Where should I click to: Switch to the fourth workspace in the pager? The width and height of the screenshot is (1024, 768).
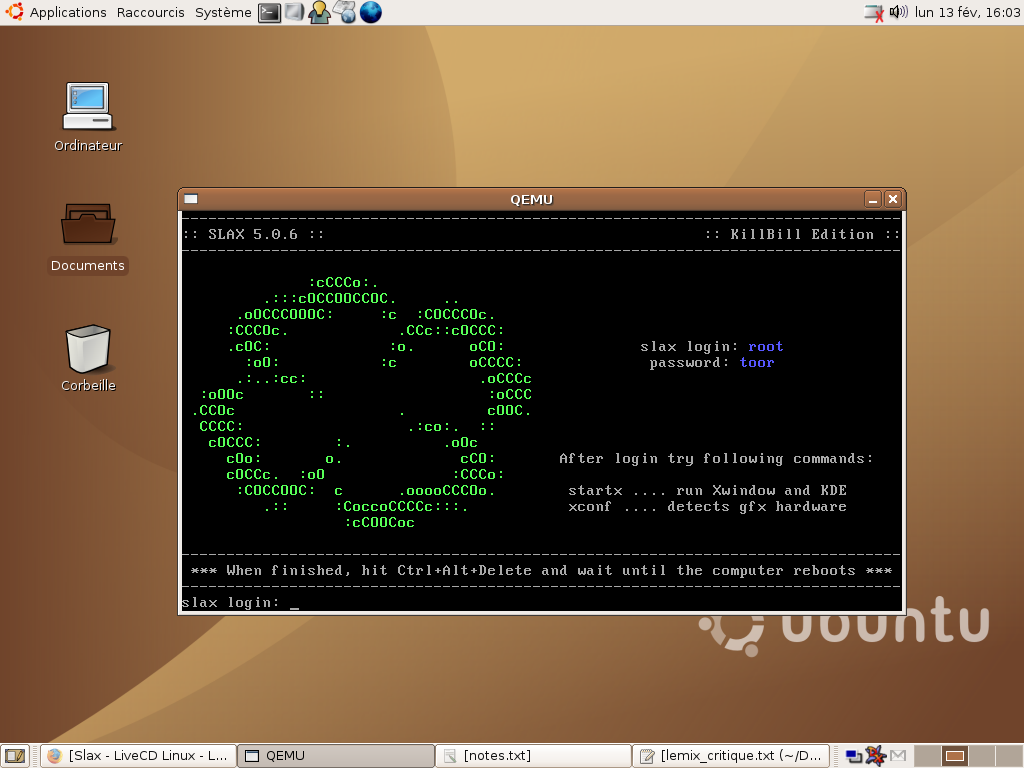1009,756
